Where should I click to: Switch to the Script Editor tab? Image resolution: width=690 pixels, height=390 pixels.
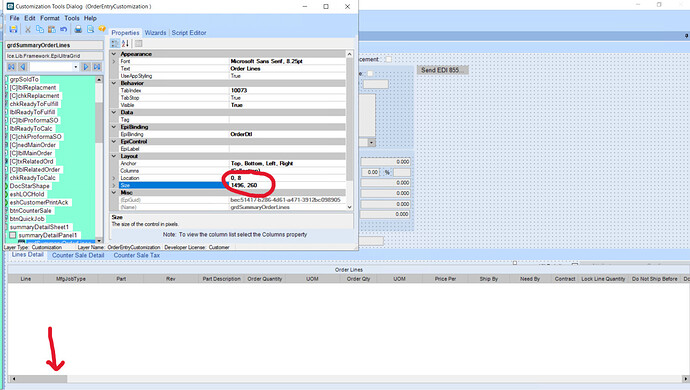tap(189, 33)
